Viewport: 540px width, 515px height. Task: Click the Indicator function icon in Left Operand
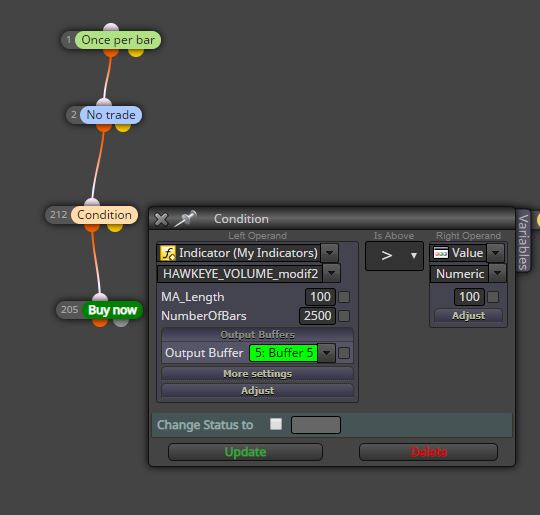click(168, 253)
